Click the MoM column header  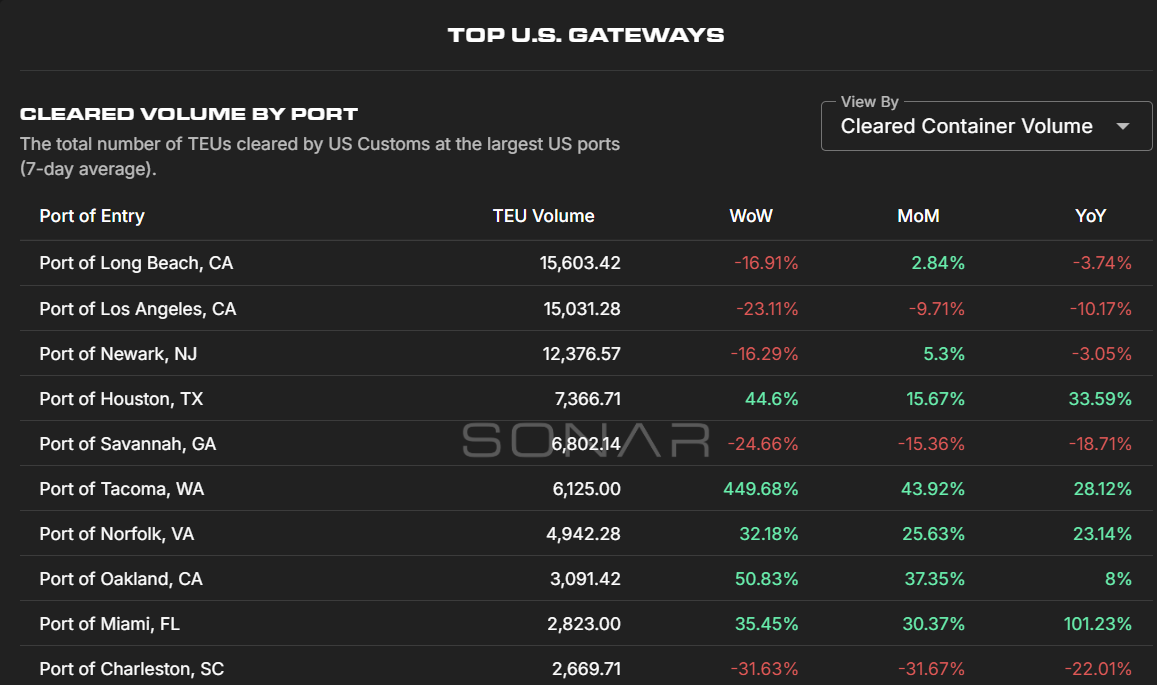918,216
